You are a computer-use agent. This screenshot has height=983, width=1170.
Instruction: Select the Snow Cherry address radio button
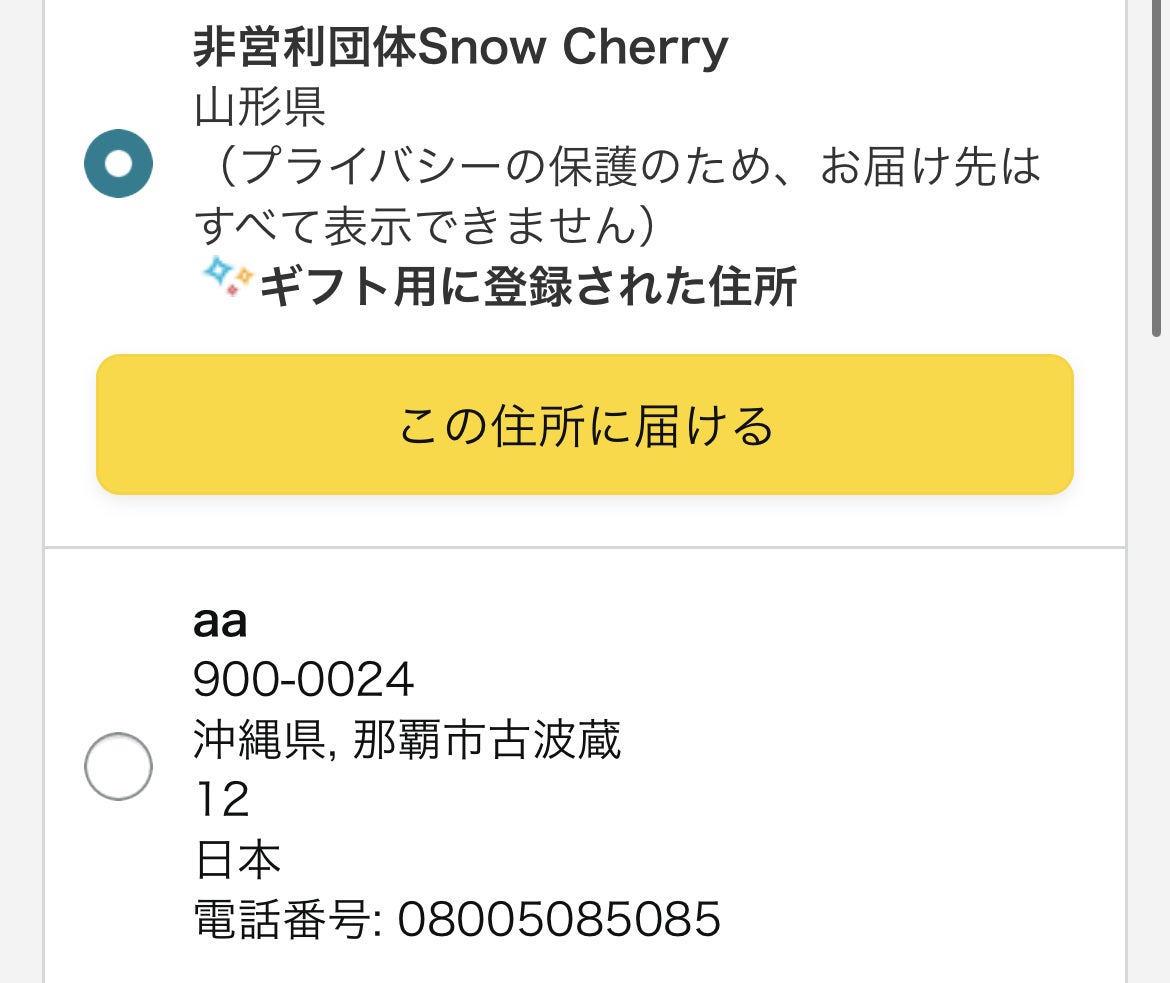coord(118,163)
